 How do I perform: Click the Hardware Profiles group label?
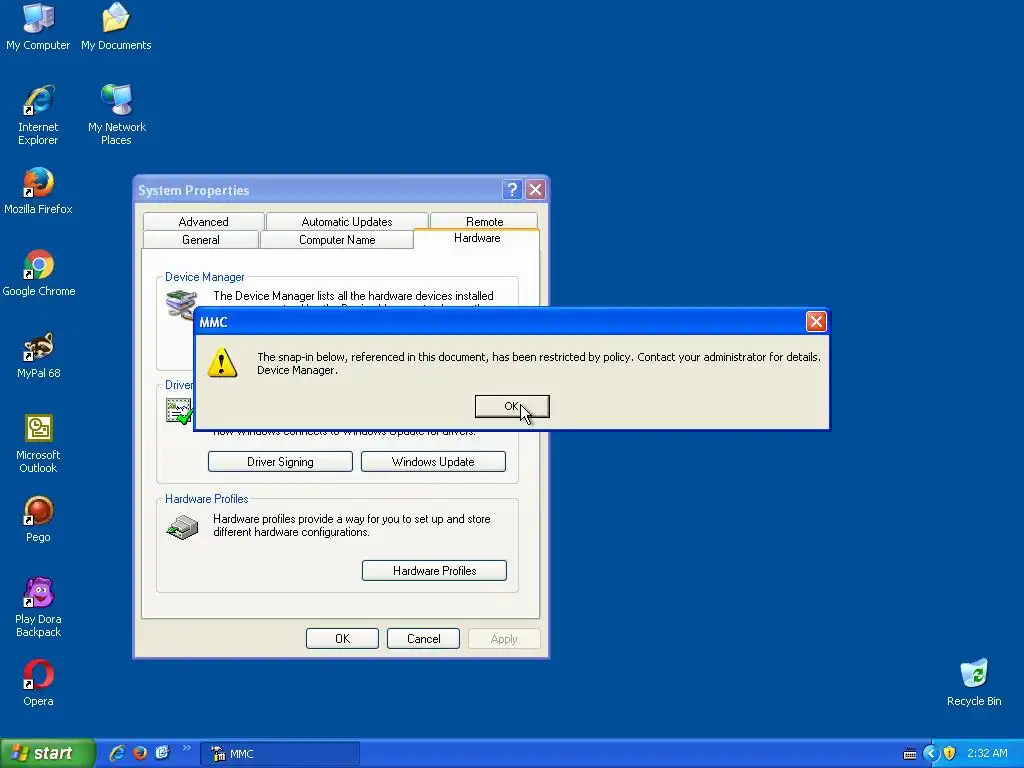(x=206, y=499)
